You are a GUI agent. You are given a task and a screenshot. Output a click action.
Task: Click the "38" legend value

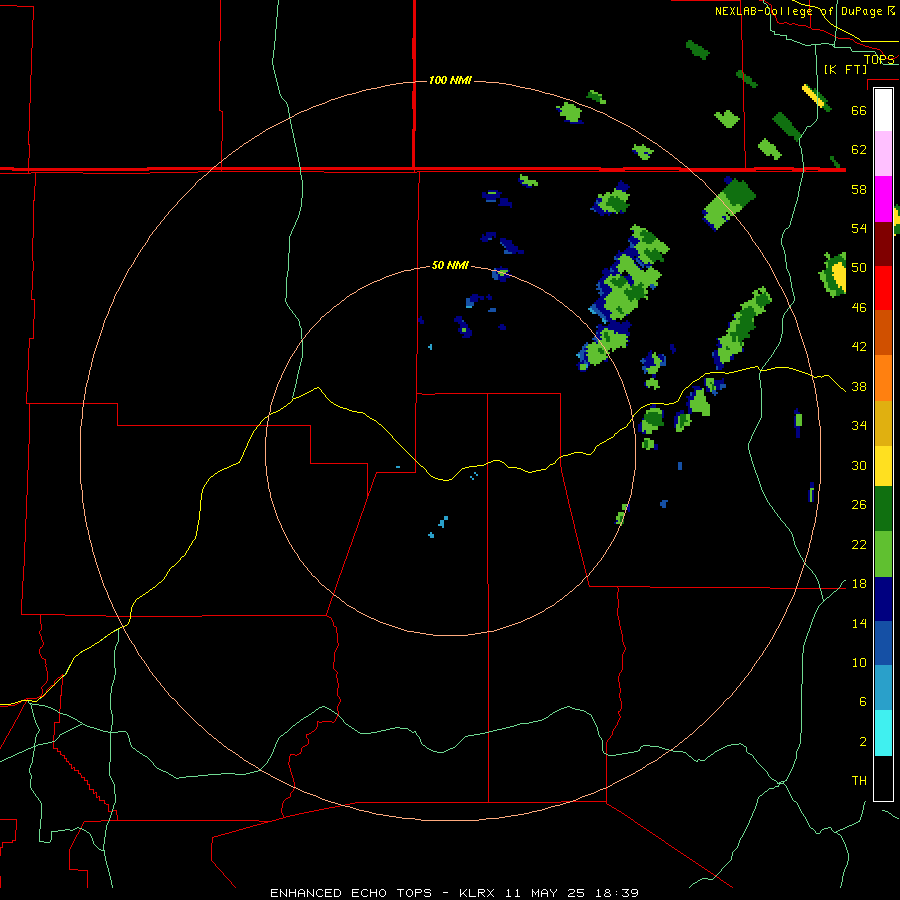coord(859,387)
